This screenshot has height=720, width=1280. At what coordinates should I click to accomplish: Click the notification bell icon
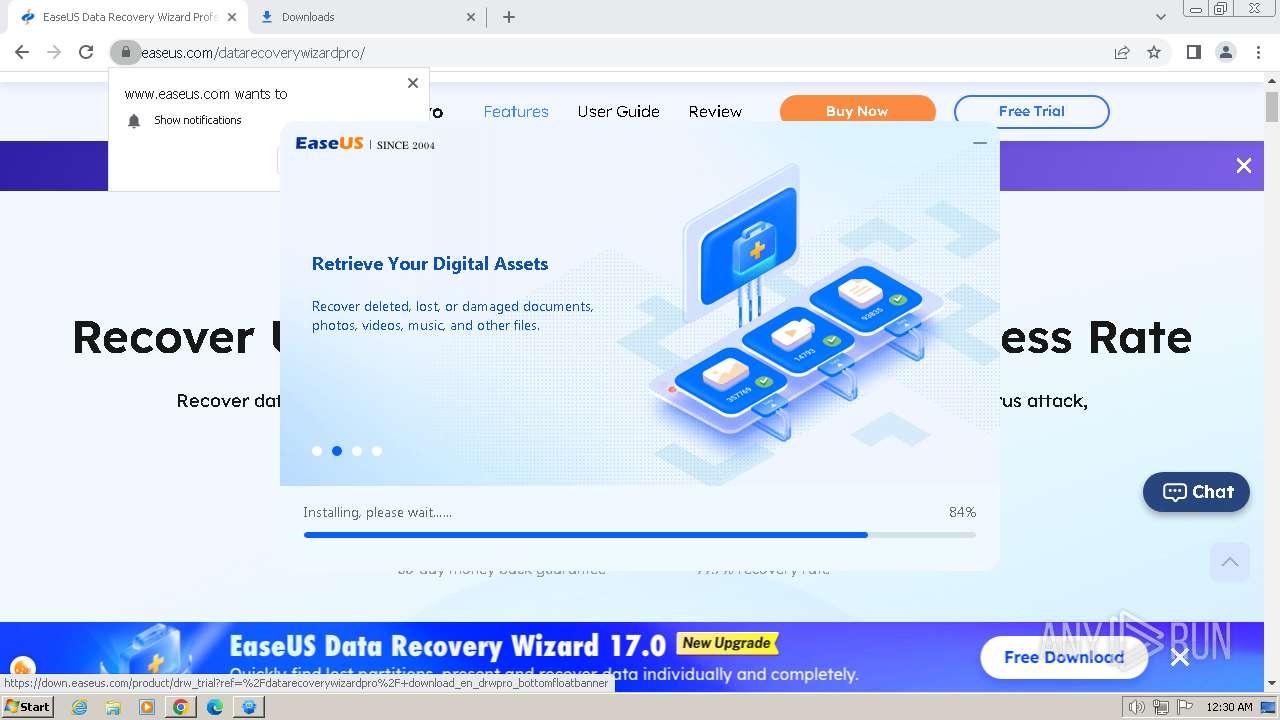[x=133, y=121]
